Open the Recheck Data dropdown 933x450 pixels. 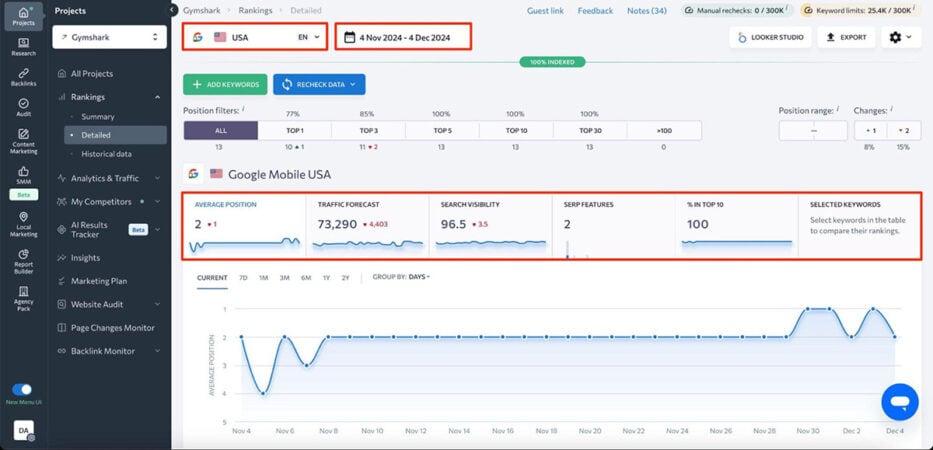click(x=320, y=85)
